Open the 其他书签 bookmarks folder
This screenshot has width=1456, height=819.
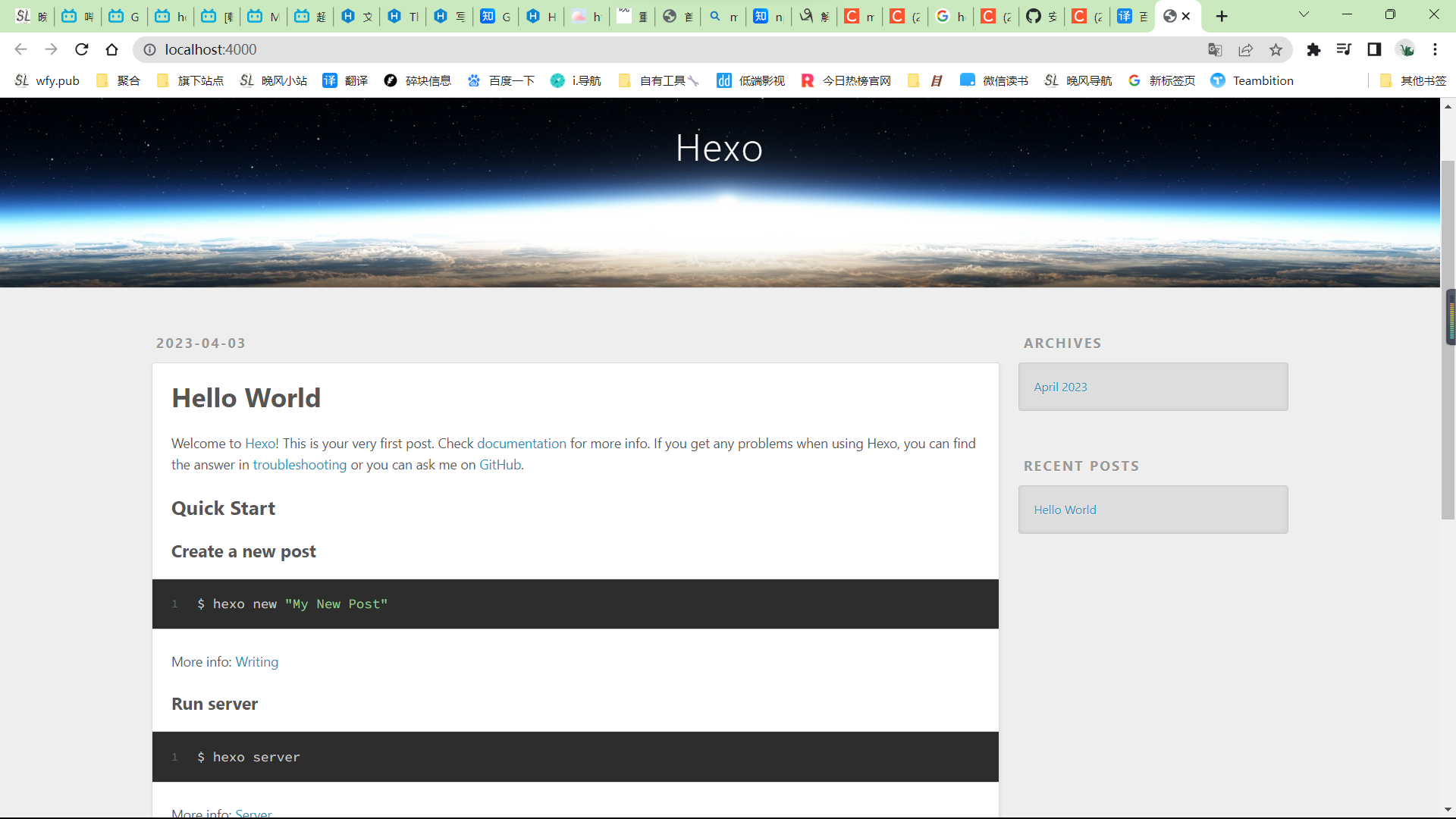tap(1414, 80)
